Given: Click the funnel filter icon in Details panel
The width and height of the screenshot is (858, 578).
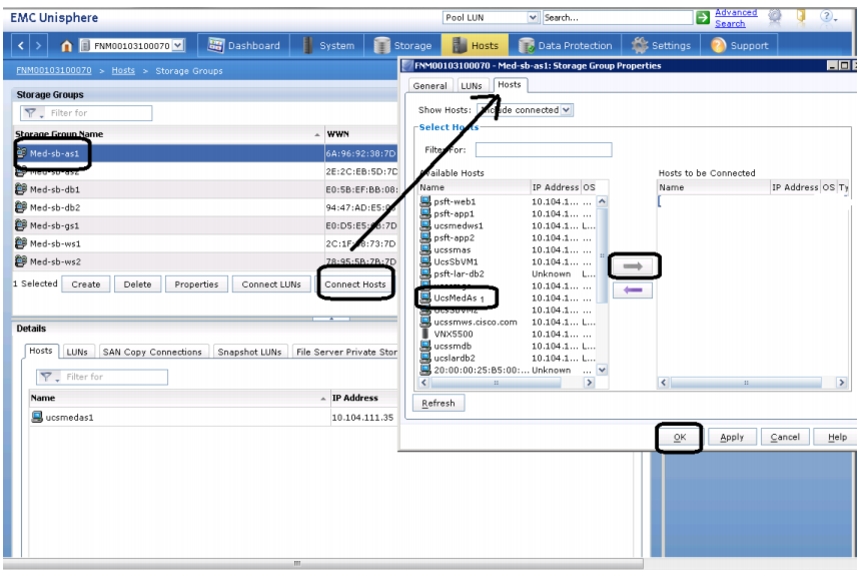Looking at the screenshot, I should 47,377.
